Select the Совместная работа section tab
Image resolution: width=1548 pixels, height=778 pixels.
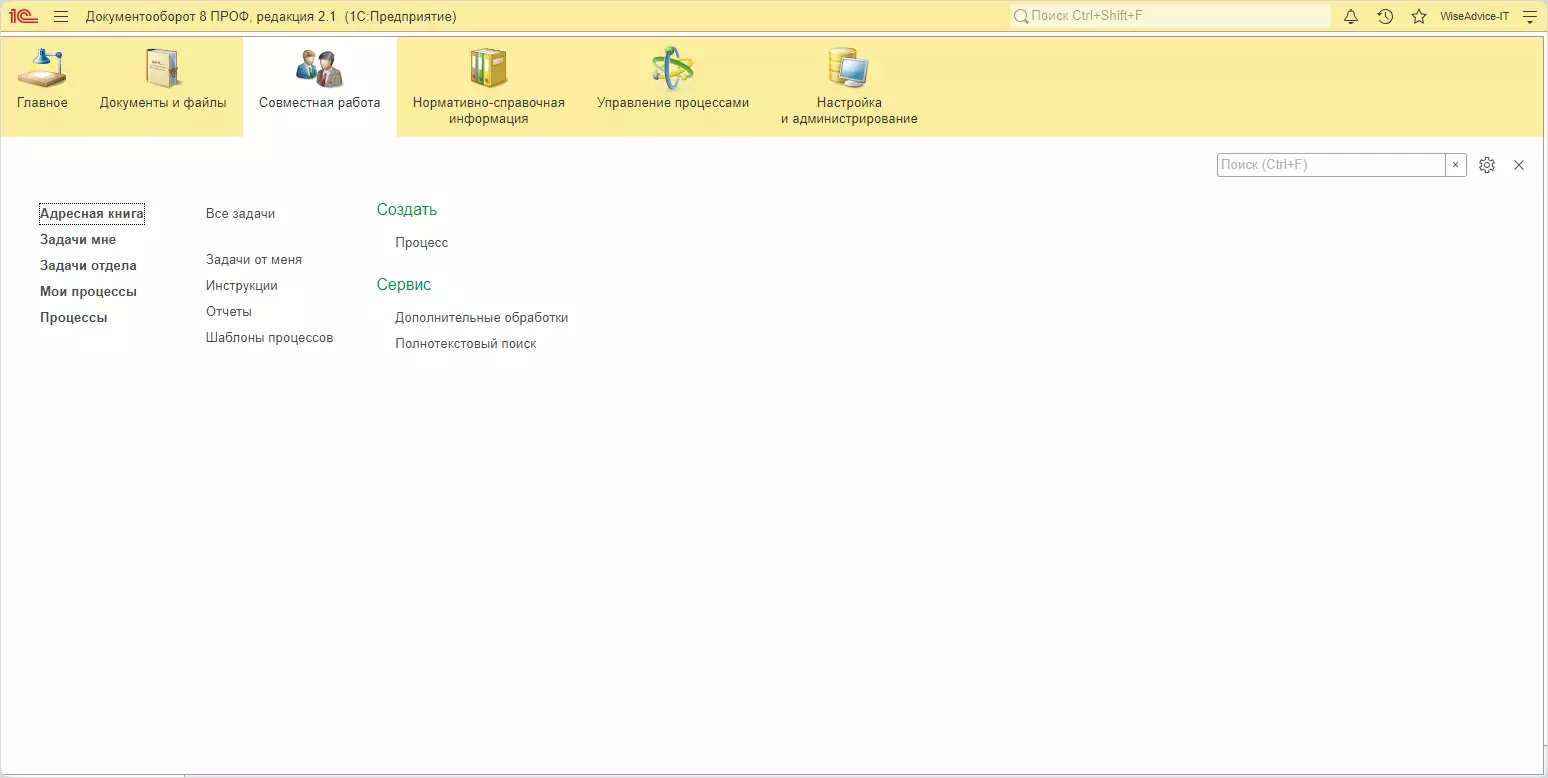320,87
